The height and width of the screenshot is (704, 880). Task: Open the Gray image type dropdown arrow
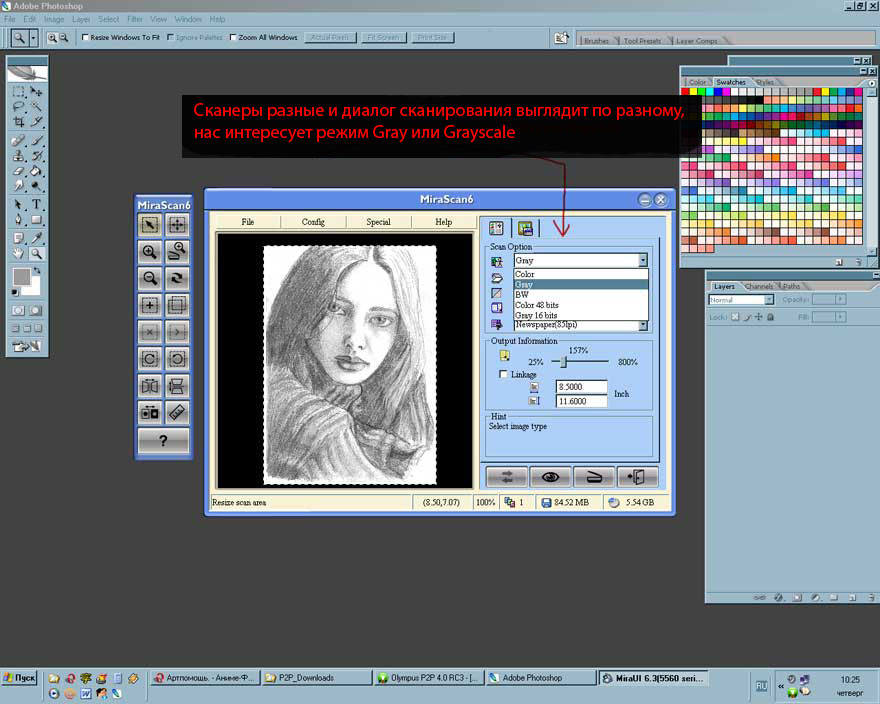coord(643,260)
